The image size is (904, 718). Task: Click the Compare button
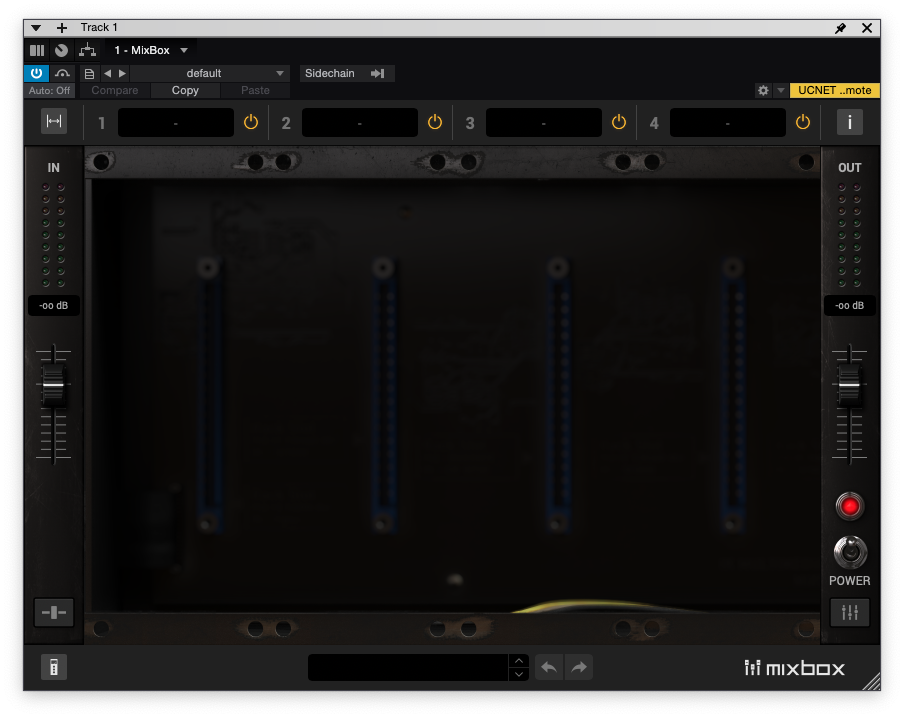pyautogui.click(x=115, y=91)
